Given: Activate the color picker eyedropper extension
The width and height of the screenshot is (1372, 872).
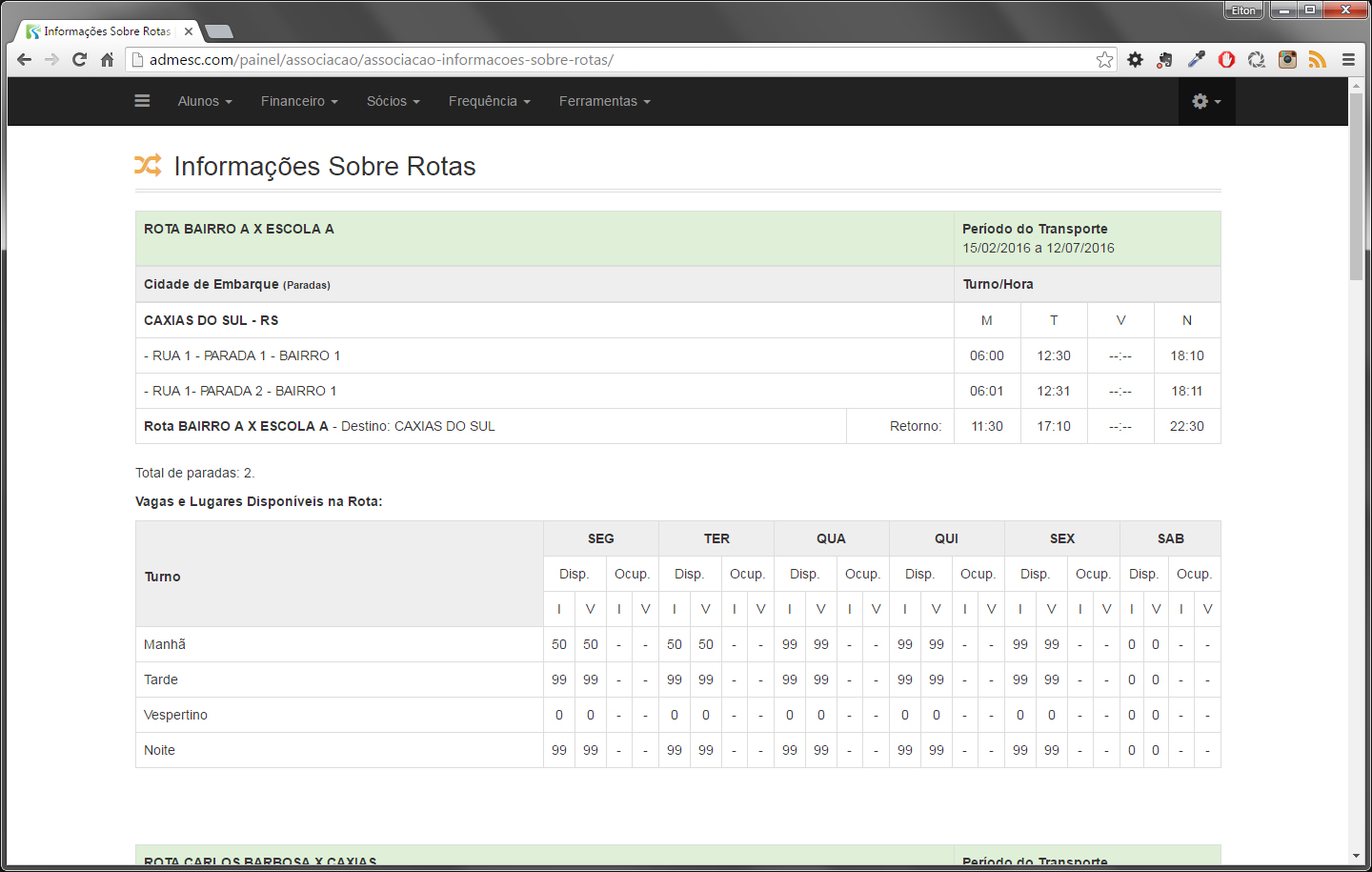Looking at the screenshot, I should (x=1196, y=59).
